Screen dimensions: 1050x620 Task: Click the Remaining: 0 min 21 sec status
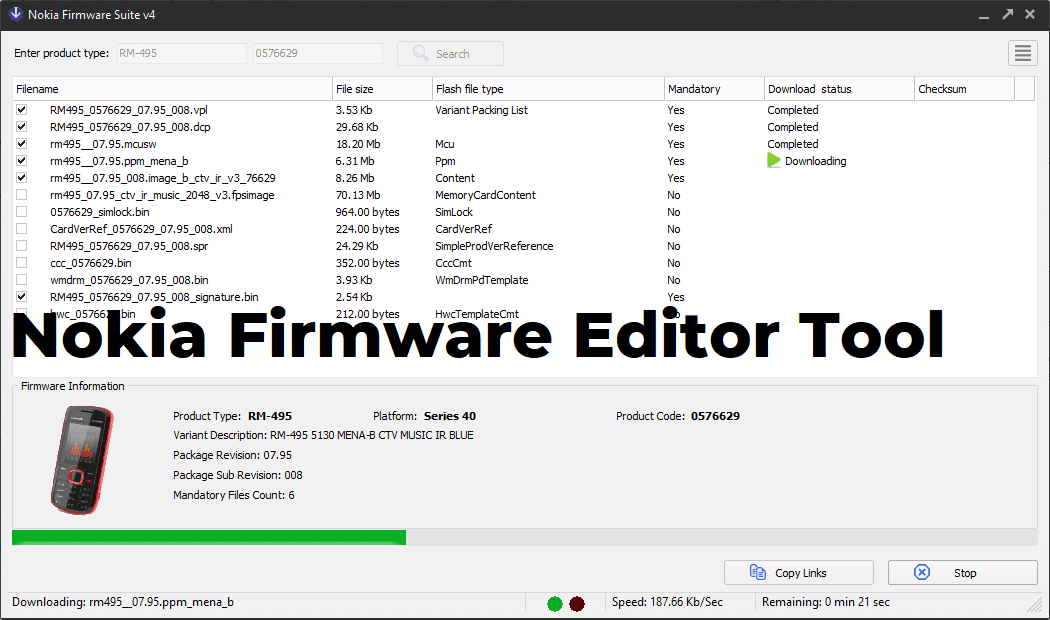[826, 602]
